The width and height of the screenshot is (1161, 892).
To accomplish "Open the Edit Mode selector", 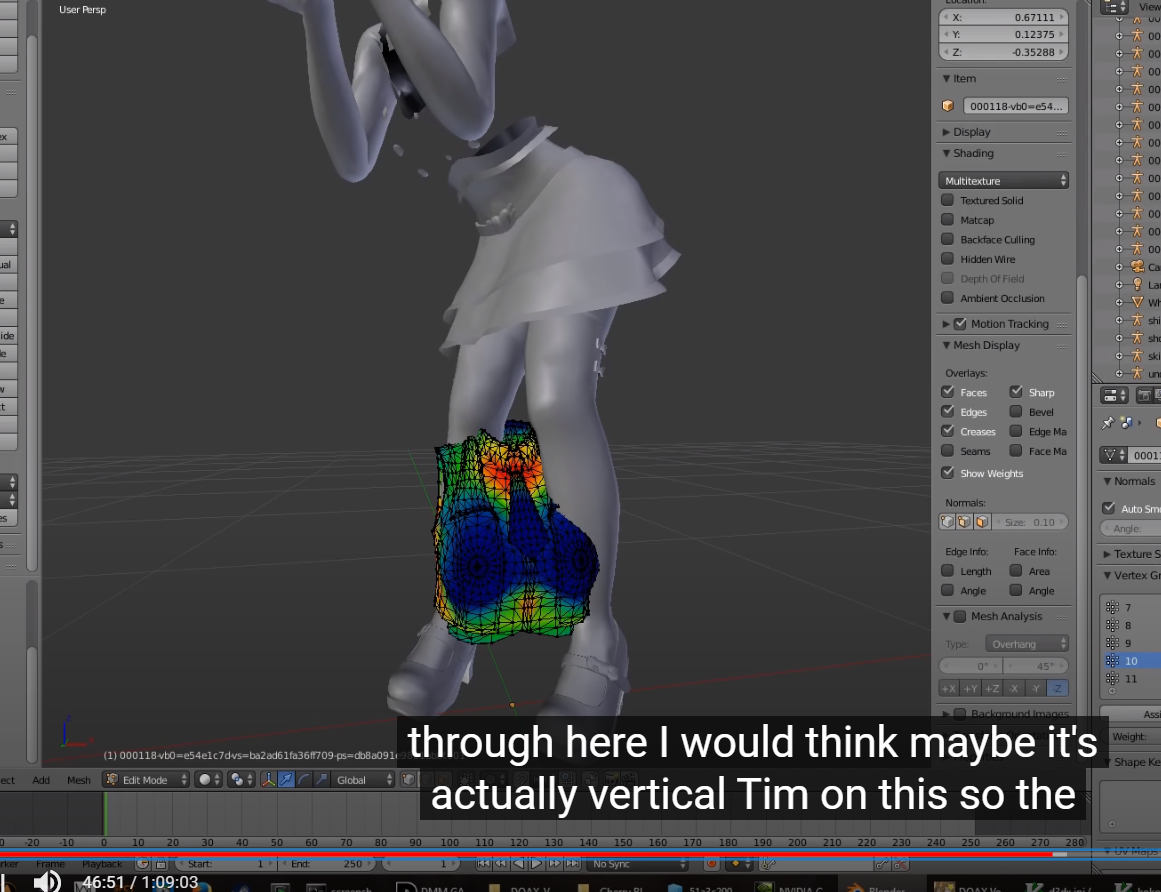I will [x=146, y=779].
